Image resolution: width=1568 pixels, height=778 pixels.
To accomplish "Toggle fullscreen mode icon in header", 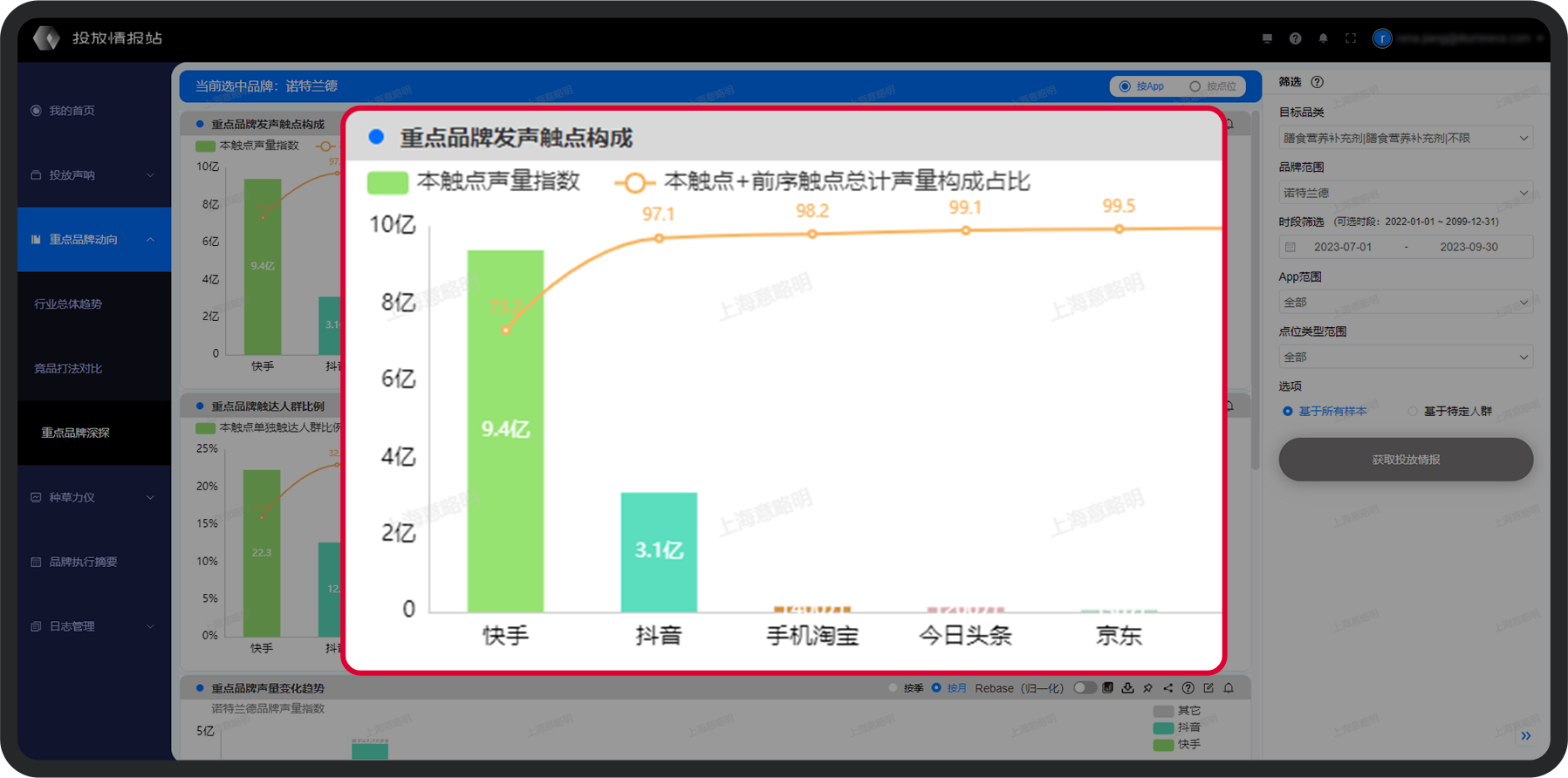I will tap(1351, 38).
